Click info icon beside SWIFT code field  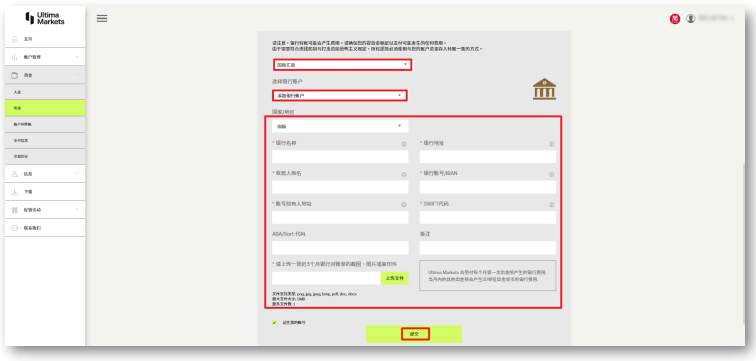tap(552, 205)
